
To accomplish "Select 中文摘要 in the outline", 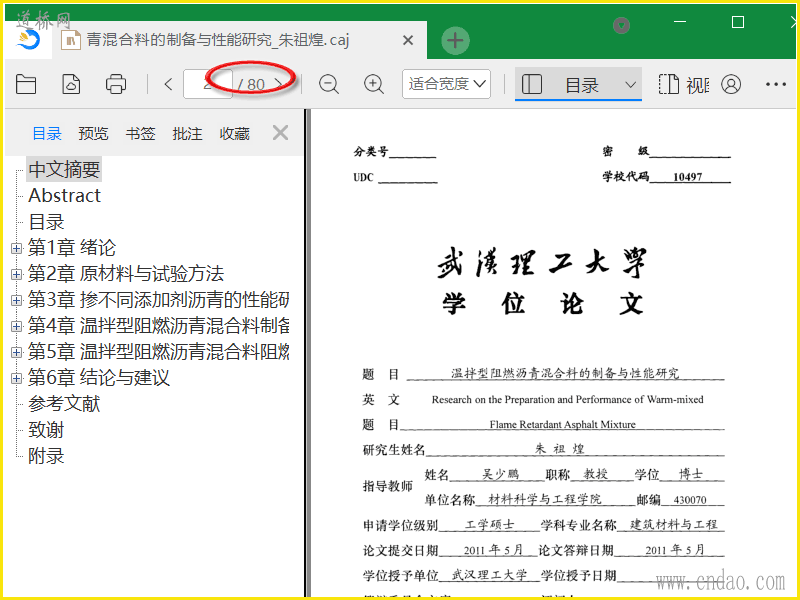I will coord(64,169).
